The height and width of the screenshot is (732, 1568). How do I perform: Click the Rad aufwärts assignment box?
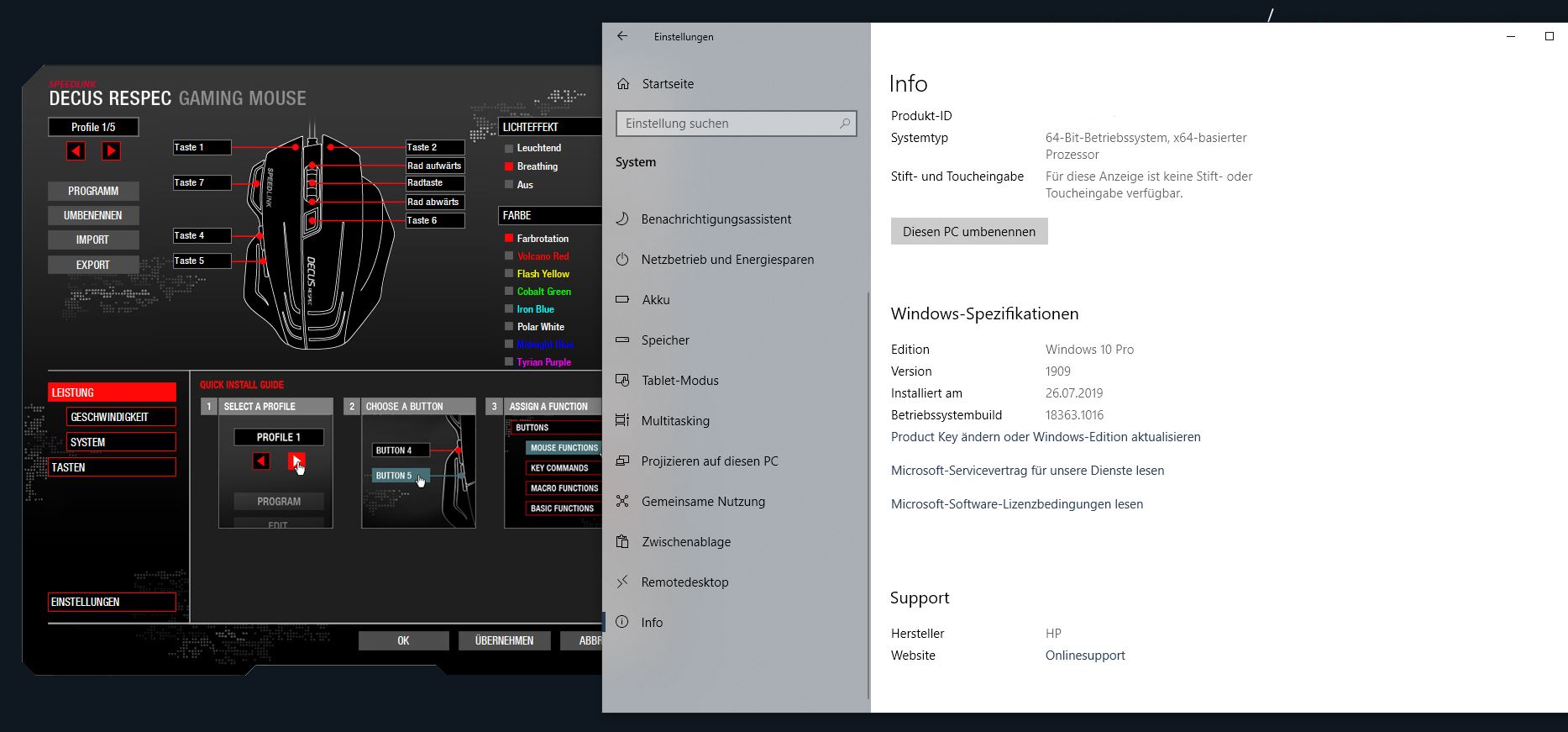pos(435,166)
